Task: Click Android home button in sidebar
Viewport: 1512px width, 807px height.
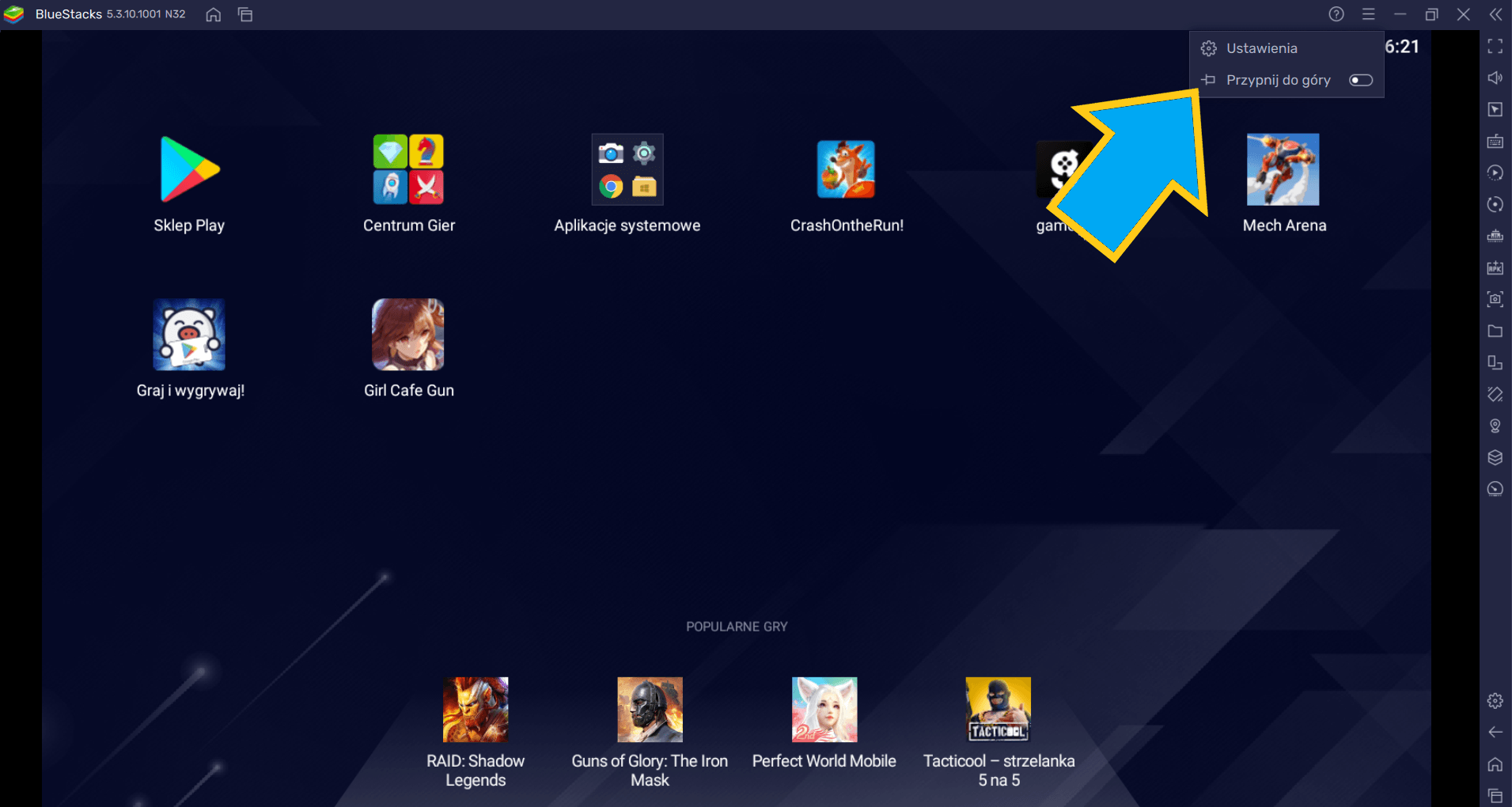Action: 1495,764
